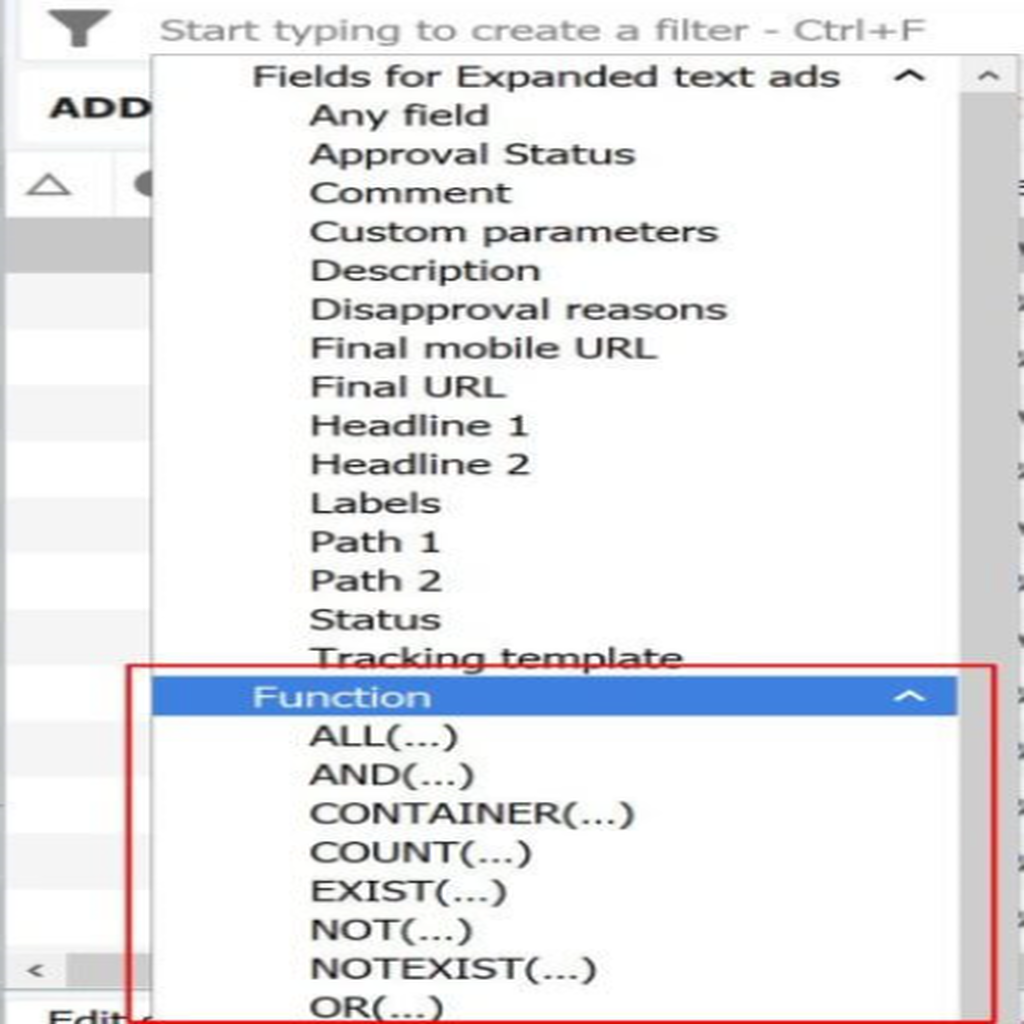Collapse the Function group chevron
The height and width of the screenshot is (1024, 1024).
[x=909, y=697]
